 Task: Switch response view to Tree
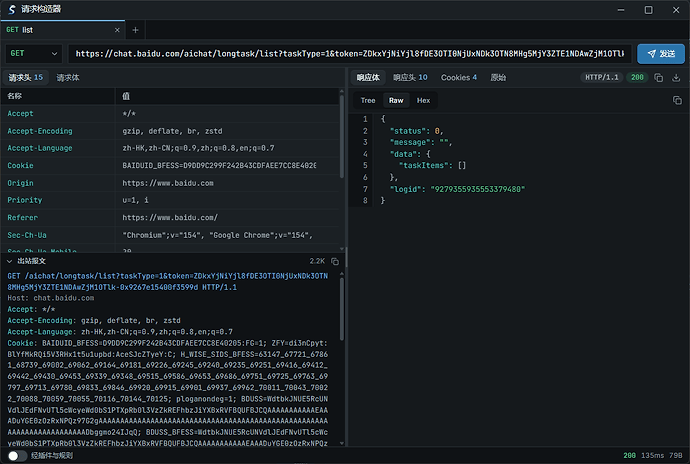(x=368, y=100)
